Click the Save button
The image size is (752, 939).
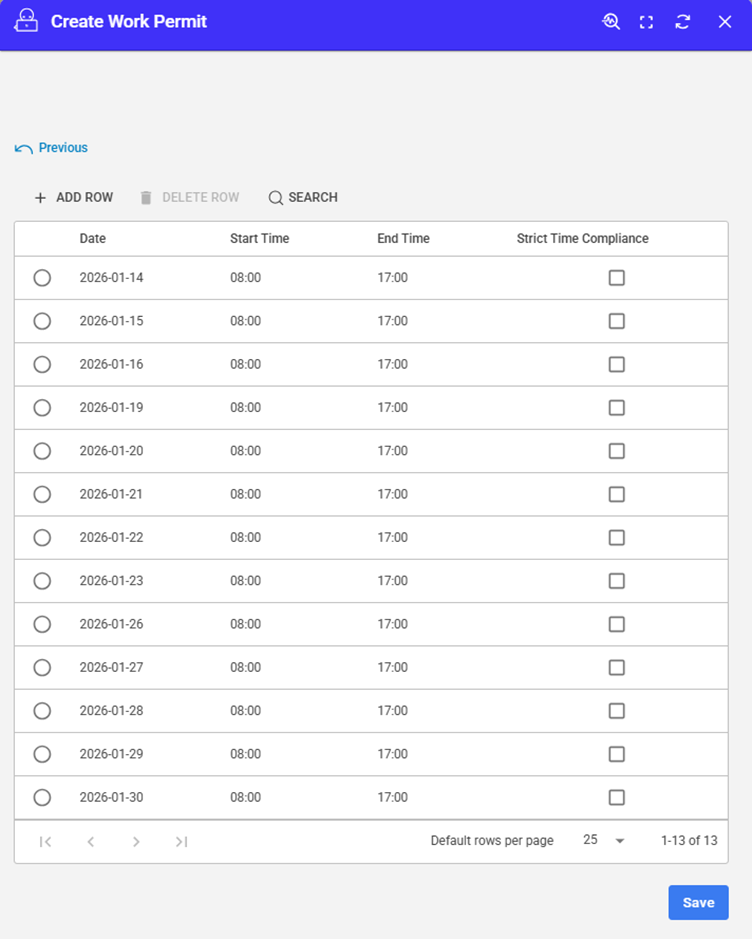[698, 903]
